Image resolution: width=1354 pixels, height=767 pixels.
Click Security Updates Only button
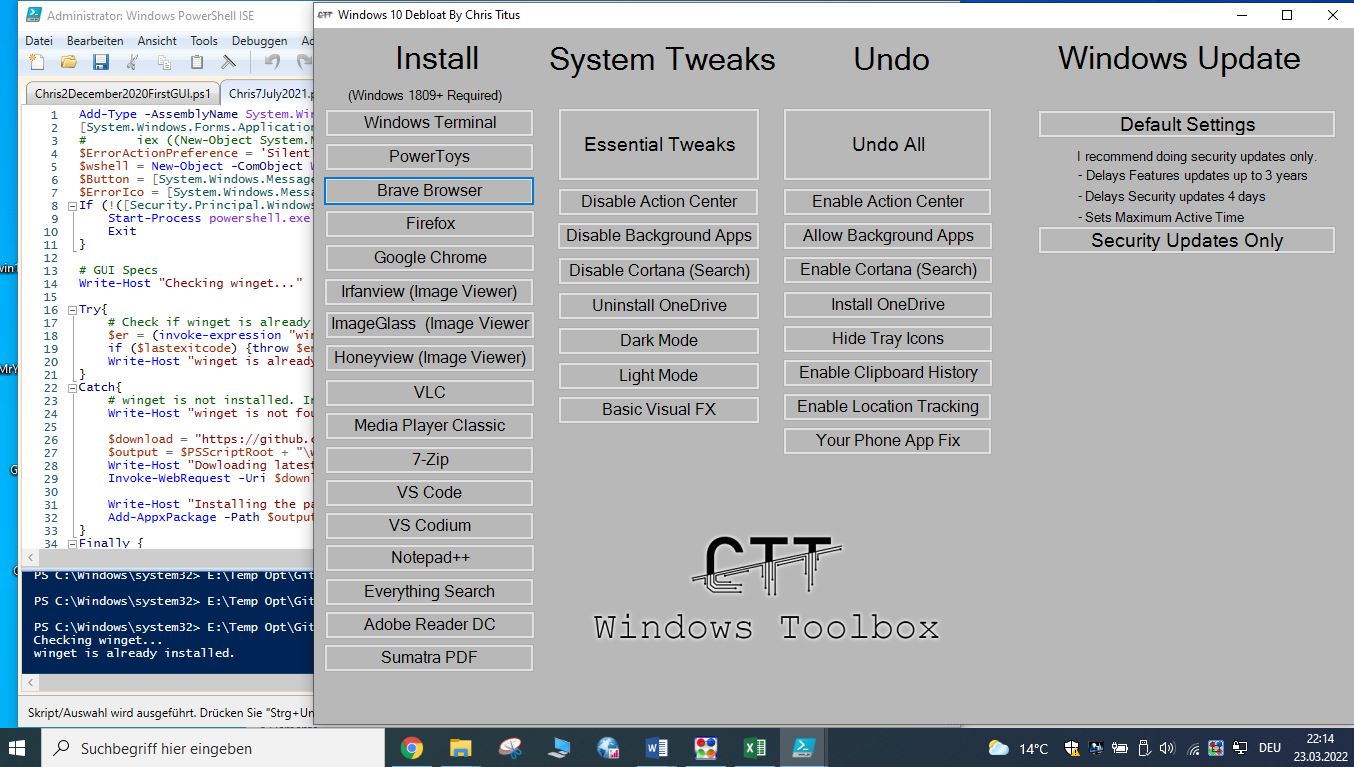(x=1187, y=241)
